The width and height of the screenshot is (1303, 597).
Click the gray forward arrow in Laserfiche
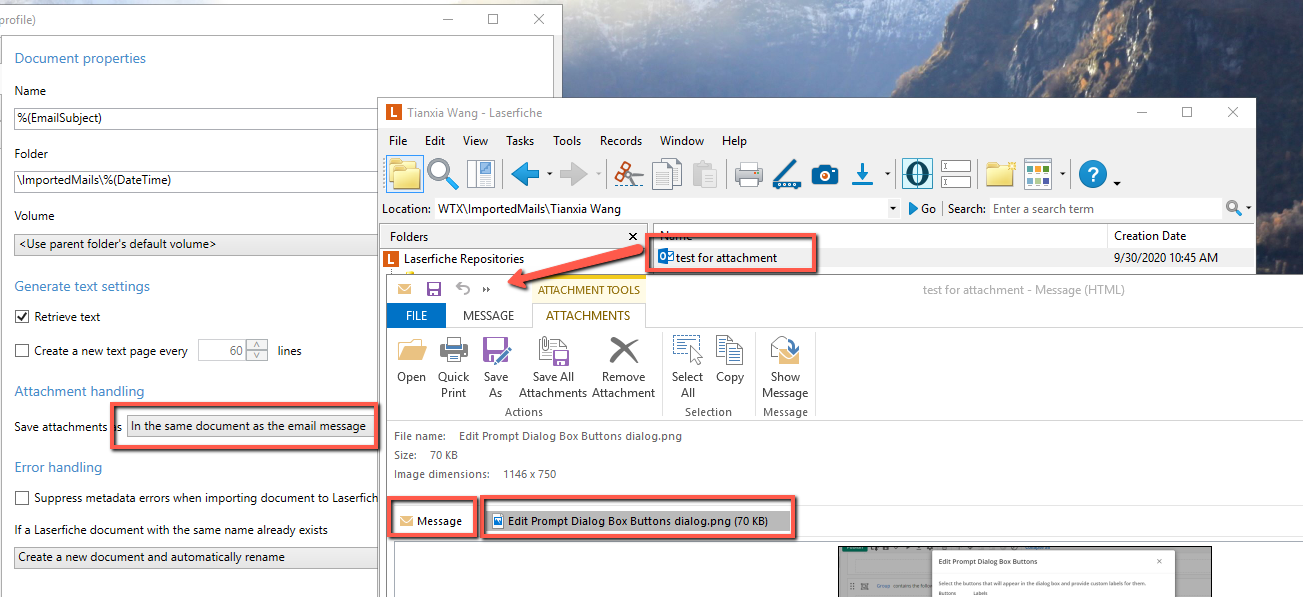[574, 173]
